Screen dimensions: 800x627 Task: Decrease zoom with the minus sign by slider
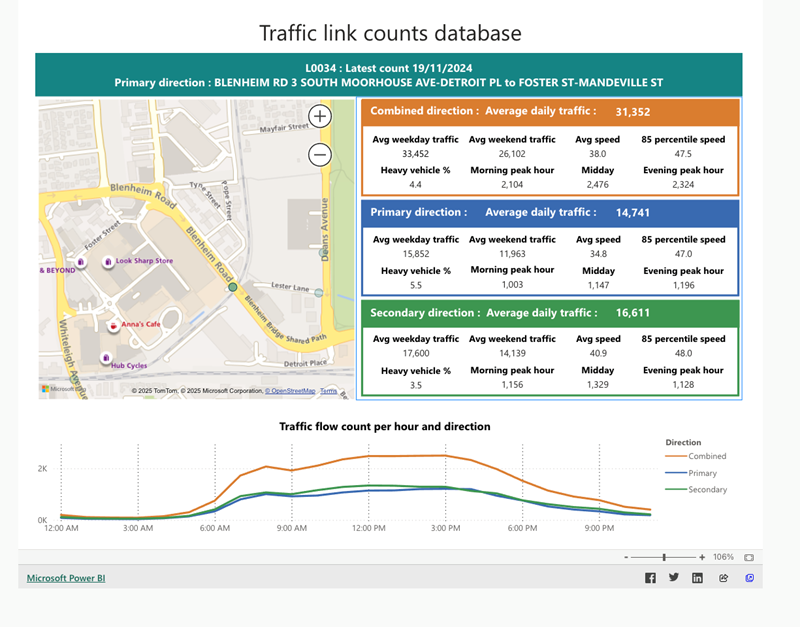[626, 558]
